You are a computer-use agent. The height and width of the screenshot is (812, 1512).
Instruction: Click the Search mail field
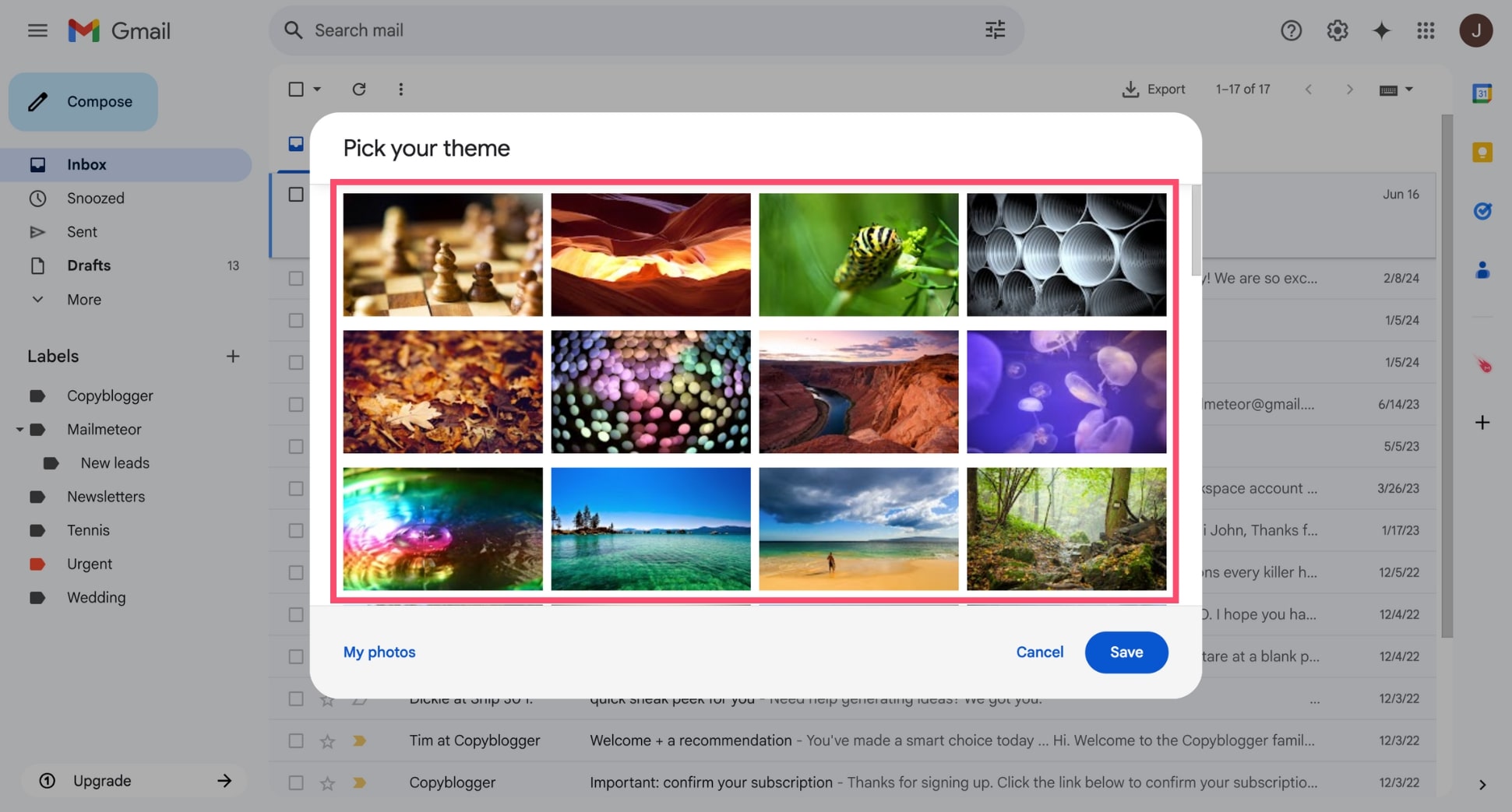point(647,30)
